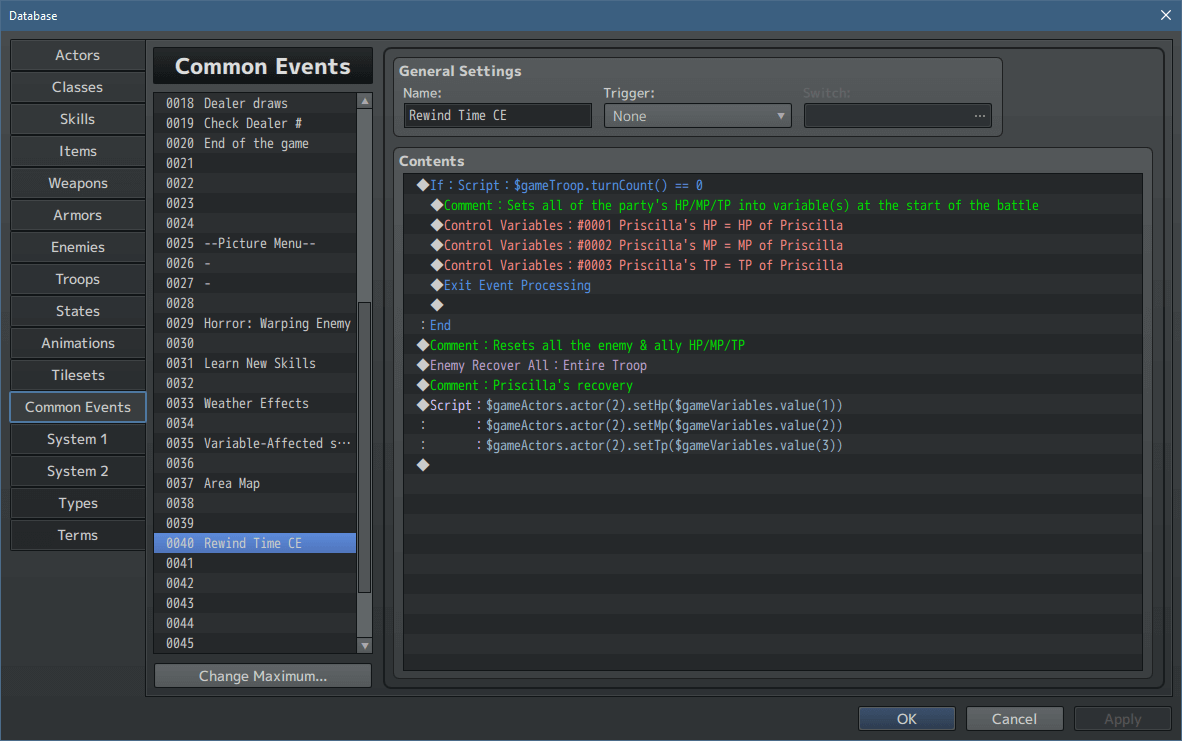Screen dimensions: 1182x741
Task: Click the event list scroll-up arrow
Action: pos(365,100)
